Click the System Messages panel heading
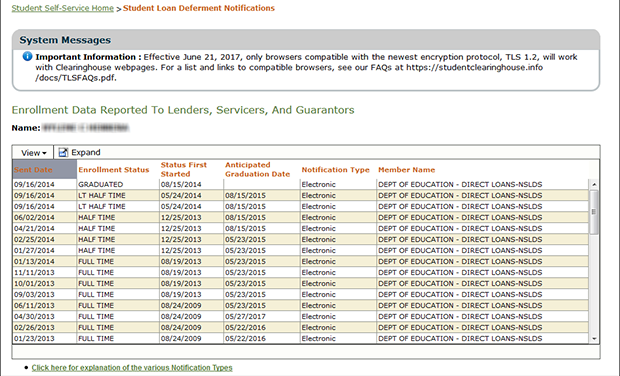 coord(65,40)
